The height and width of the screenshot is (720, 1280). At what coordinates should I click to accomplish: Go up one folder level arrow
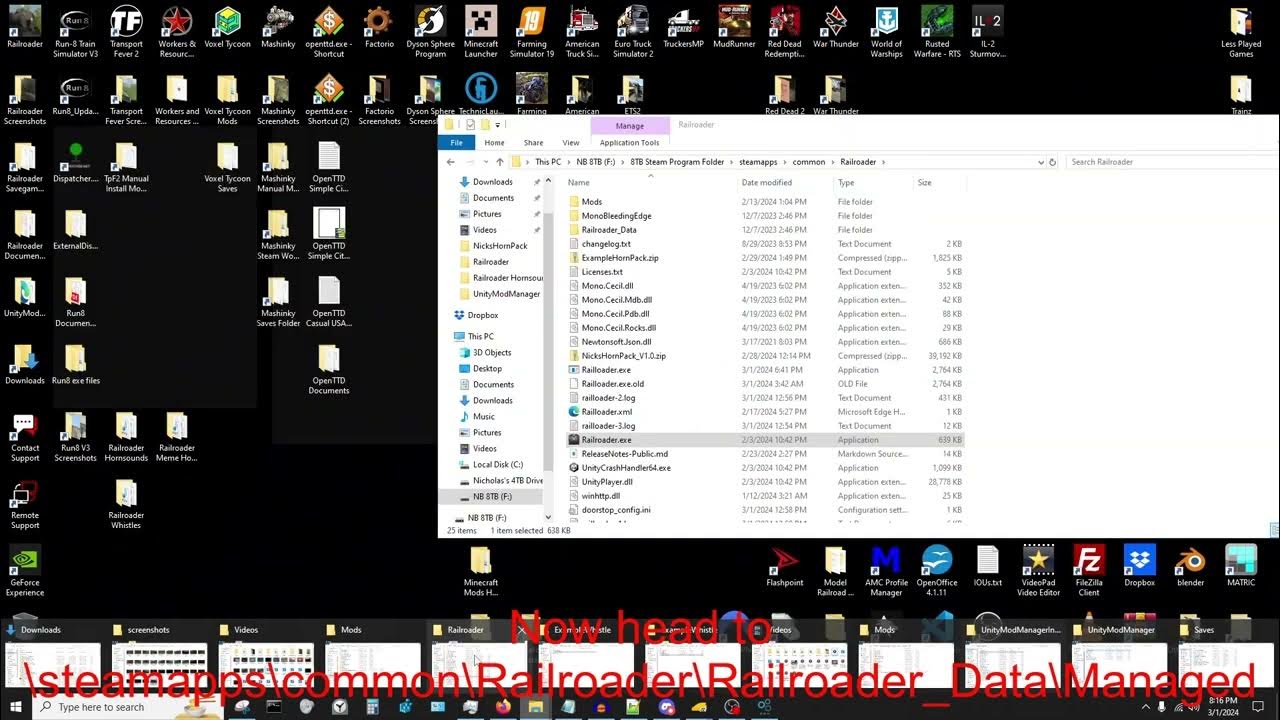click(x=500, y=162)
